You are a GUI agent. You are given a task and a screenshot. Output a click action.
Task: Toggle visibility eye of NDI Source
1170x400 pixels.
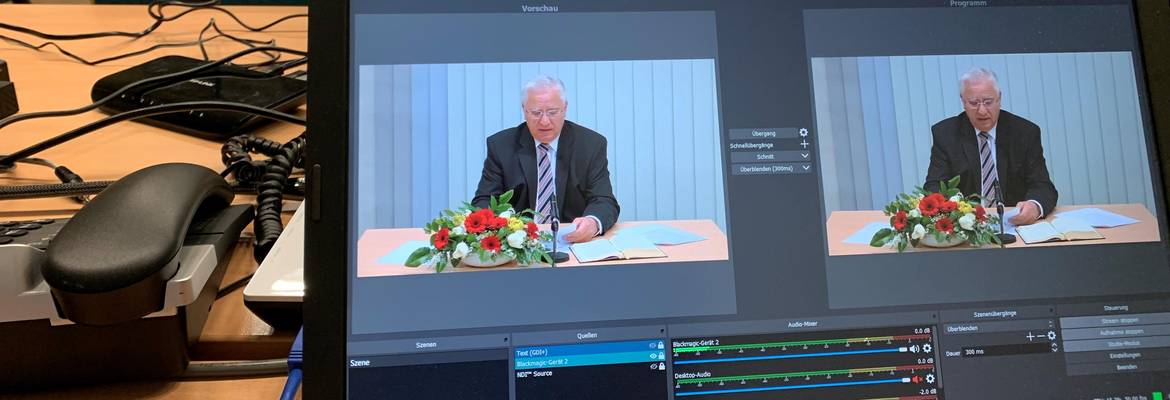pyautogui.click(x=653, y=366)
